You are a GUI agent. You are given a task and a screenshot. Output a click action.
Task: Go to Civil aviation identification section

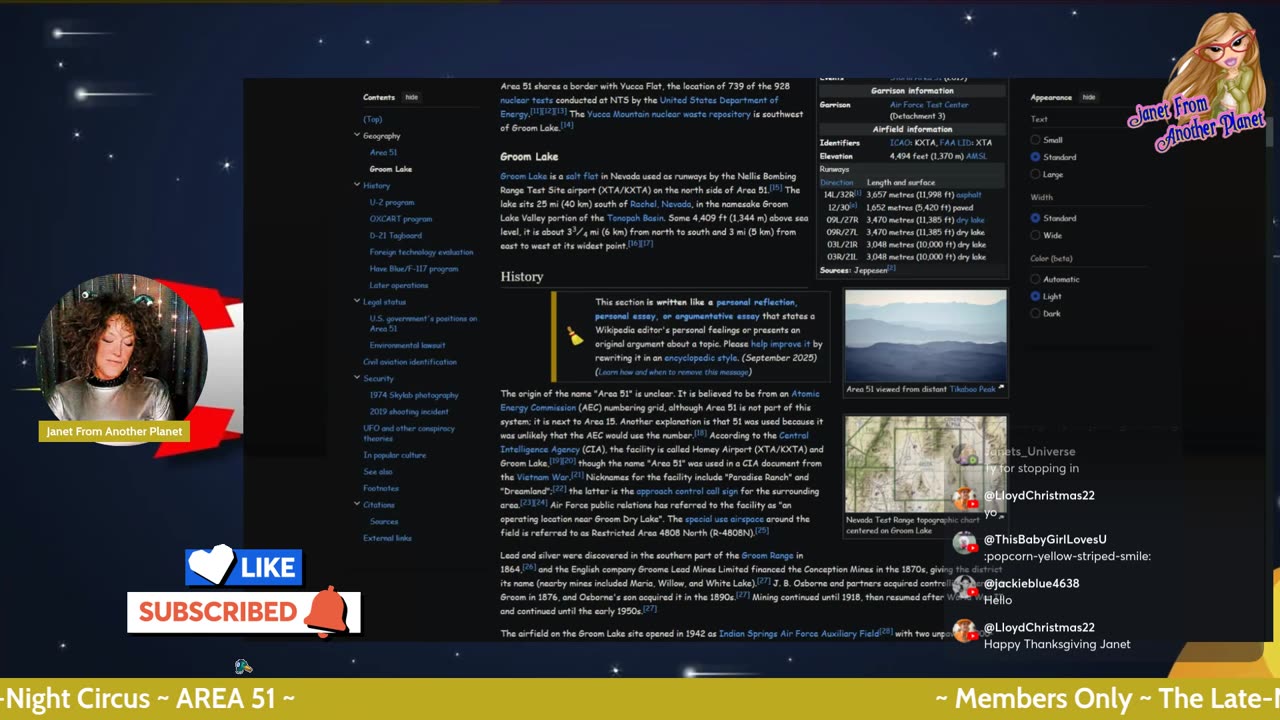tap(410, 362)
